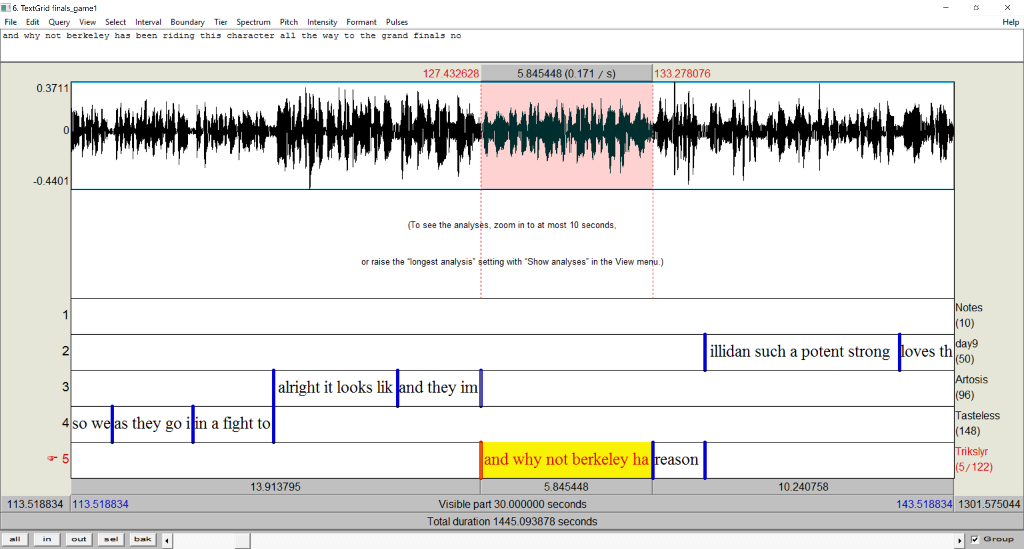Image resolution: width=1024 pixels, height=549 pixels.
Task: Select interval 'alright it looks lik'
Action: (335, 388)
